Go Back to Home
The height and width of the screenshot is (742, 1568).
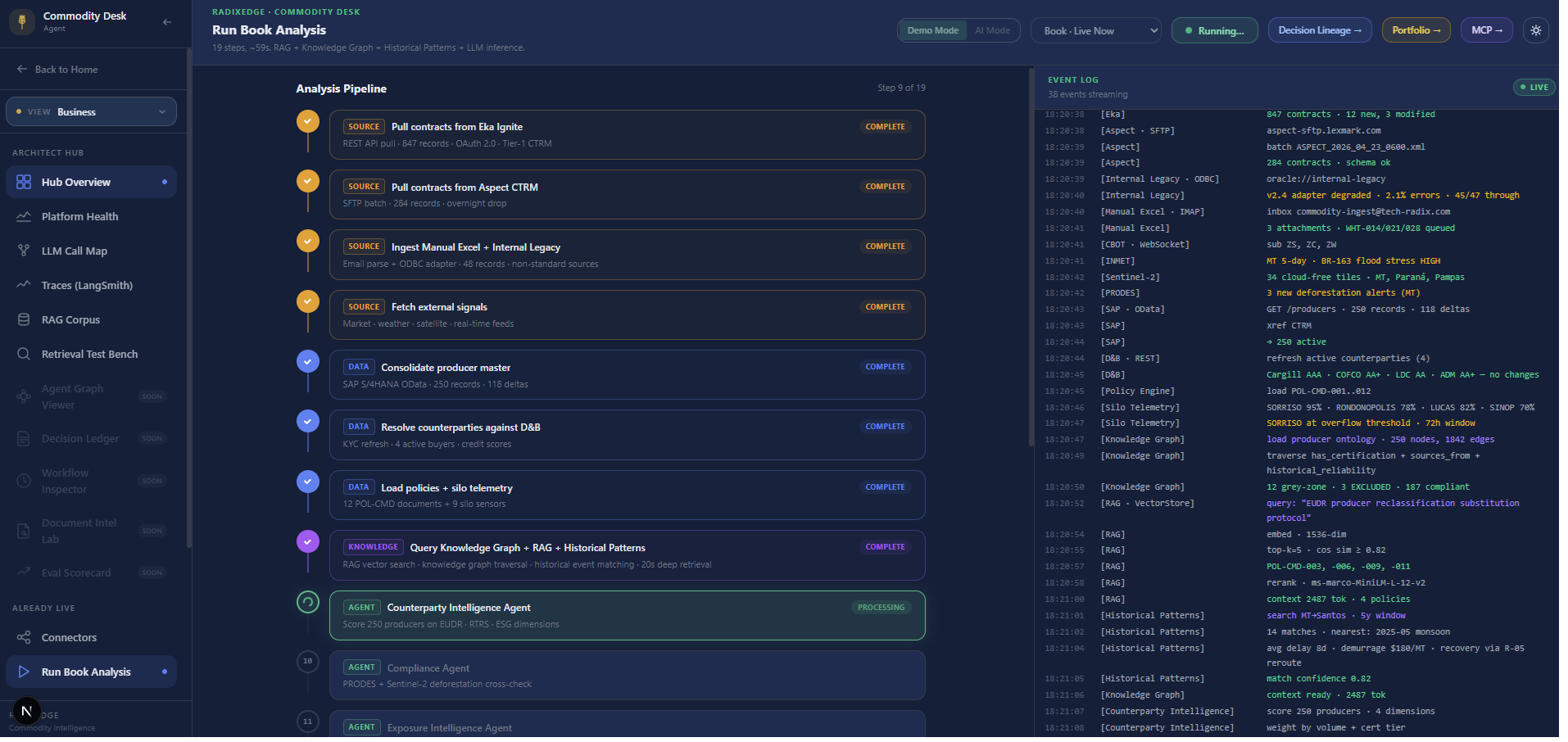tap(57, 70)
